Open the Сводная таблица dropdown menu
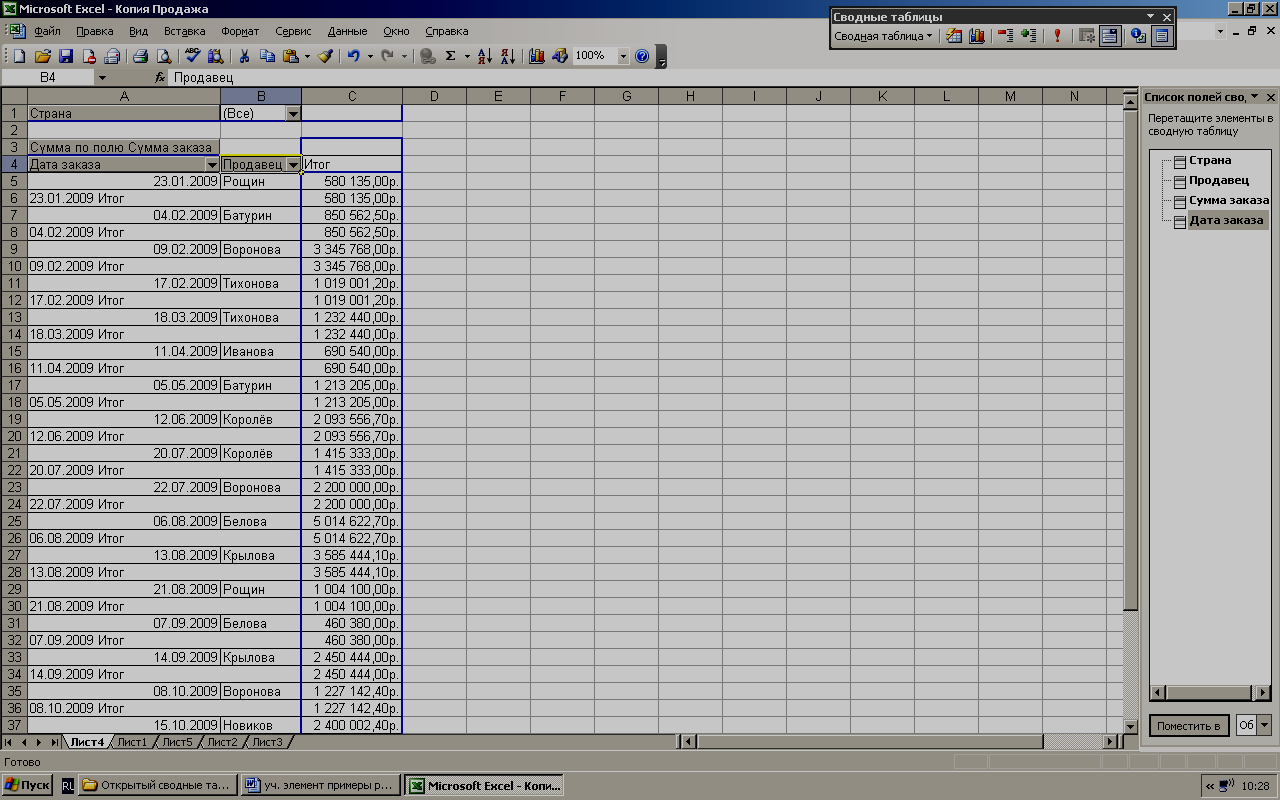Image resolution: width=1280 pixels, height=800 pixels. tap(883, 36)
